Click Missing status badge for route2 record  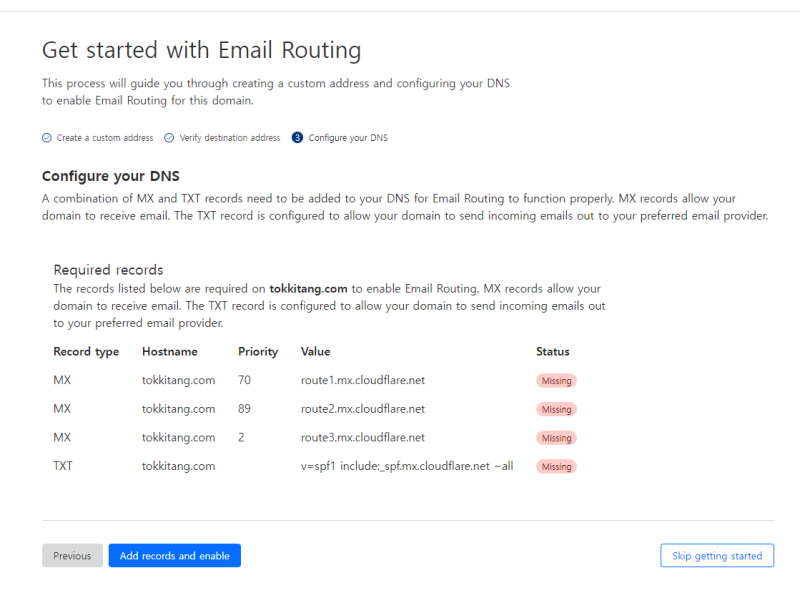pyautogui.click(x=556, y=410)
